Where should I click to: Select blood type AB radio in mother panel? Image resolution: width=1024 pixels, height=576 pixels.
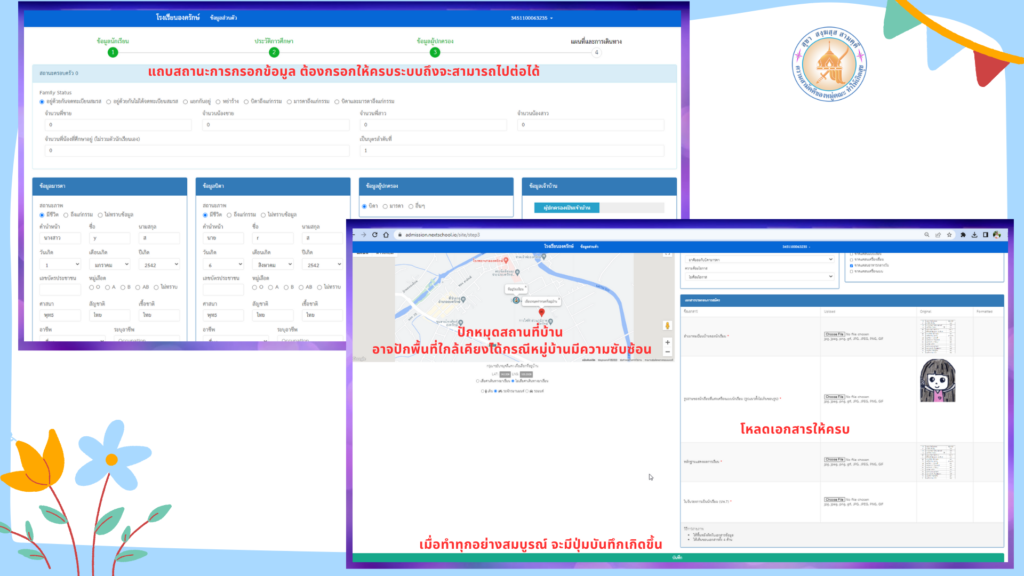click(x=138, y=287)
